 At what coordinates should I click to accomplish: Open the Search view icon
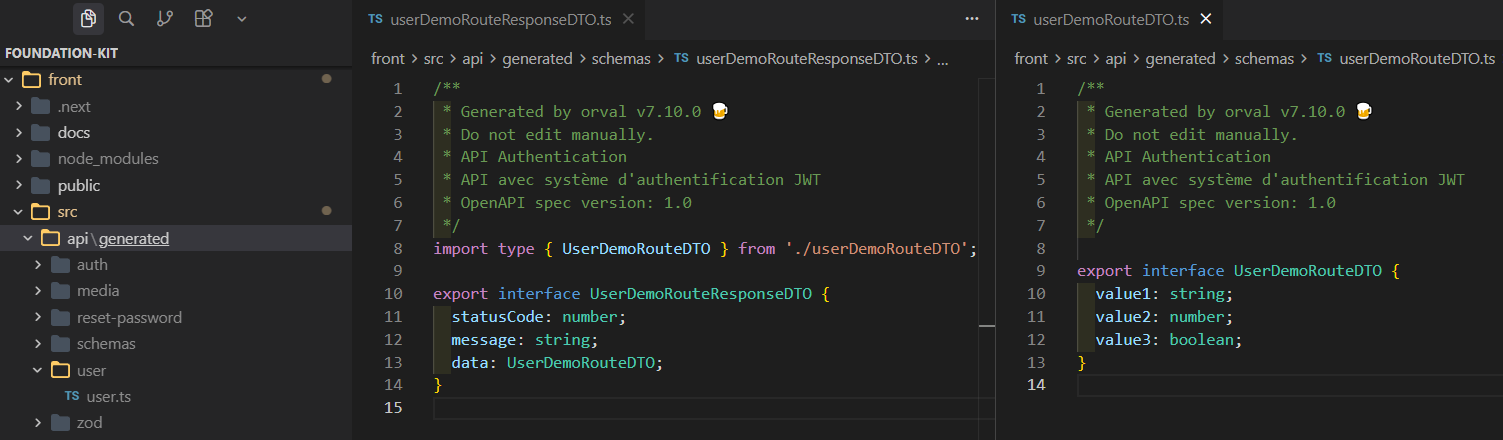pos(126,18)
